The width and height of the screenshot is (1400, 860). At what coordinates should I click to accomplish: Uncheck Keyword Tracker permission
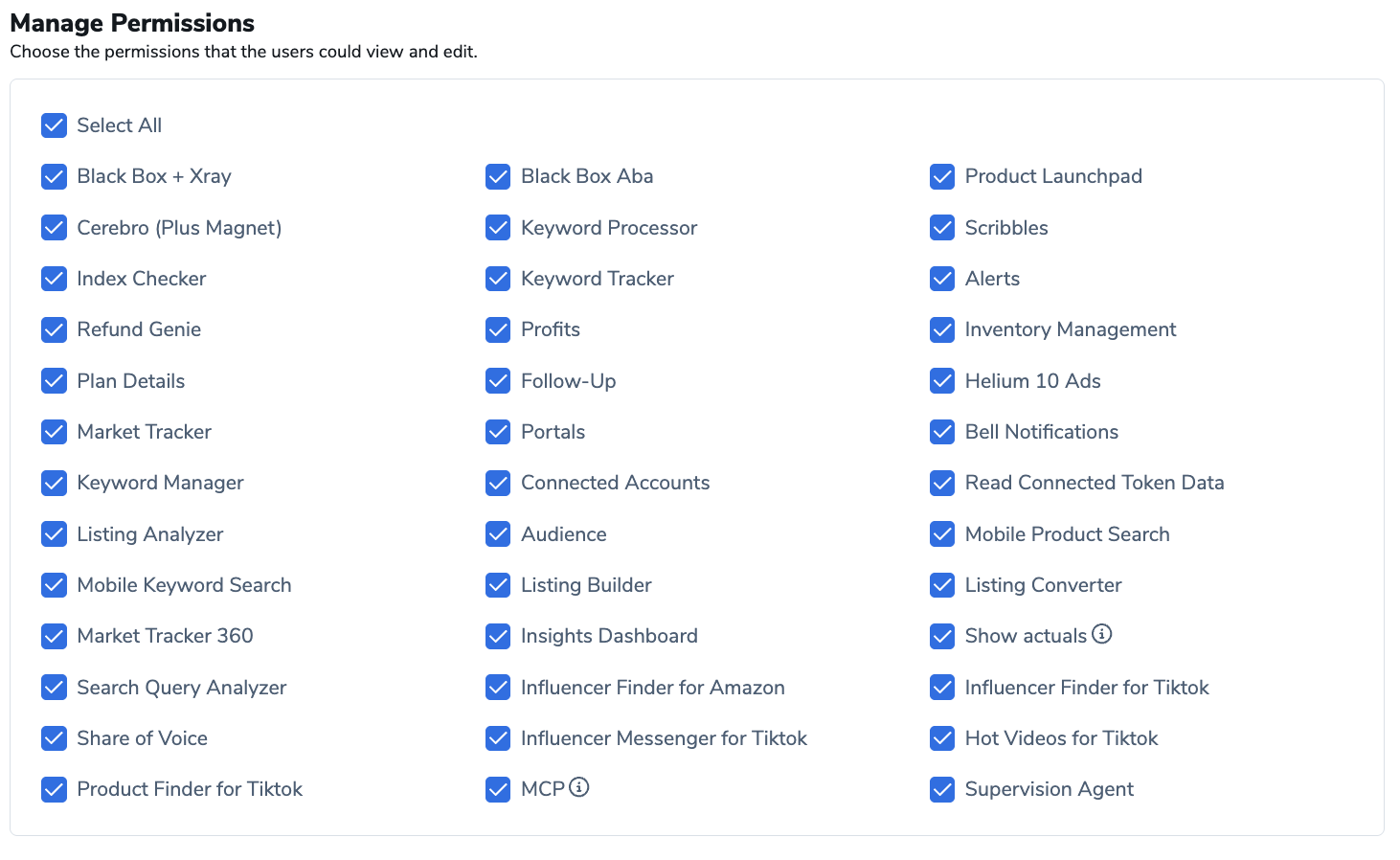498,279
